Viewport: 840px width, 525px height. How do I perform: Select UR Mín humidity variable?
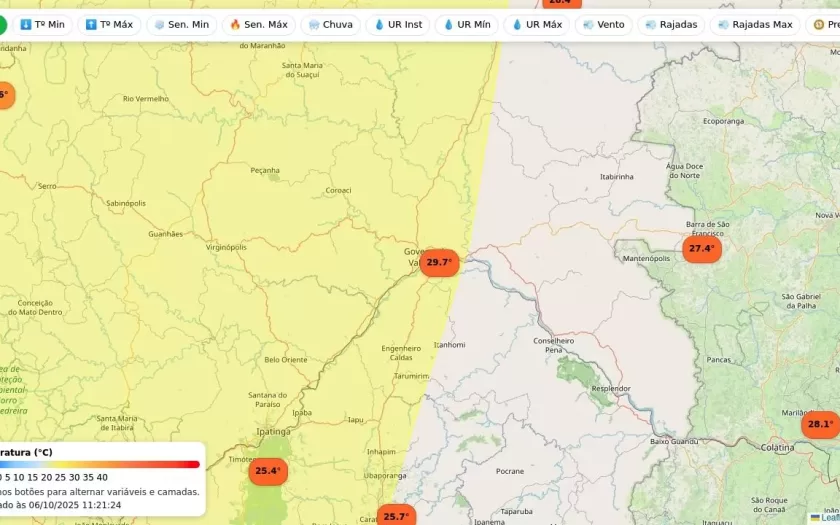tap(467, 24)
